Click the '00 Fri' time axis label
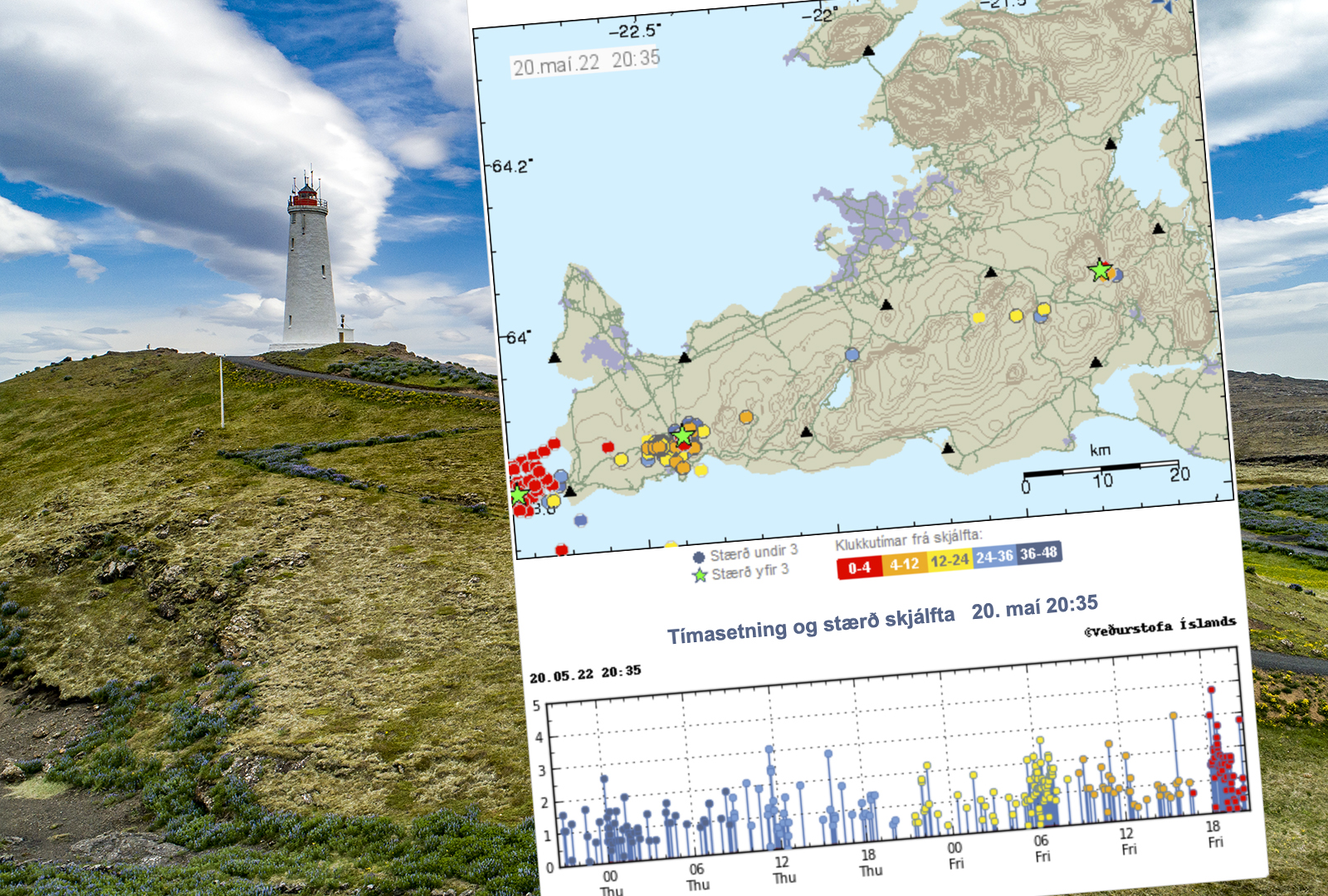The width and height of the screenshot is (1328, 896). pyautogui.click(x=956, y=856)
